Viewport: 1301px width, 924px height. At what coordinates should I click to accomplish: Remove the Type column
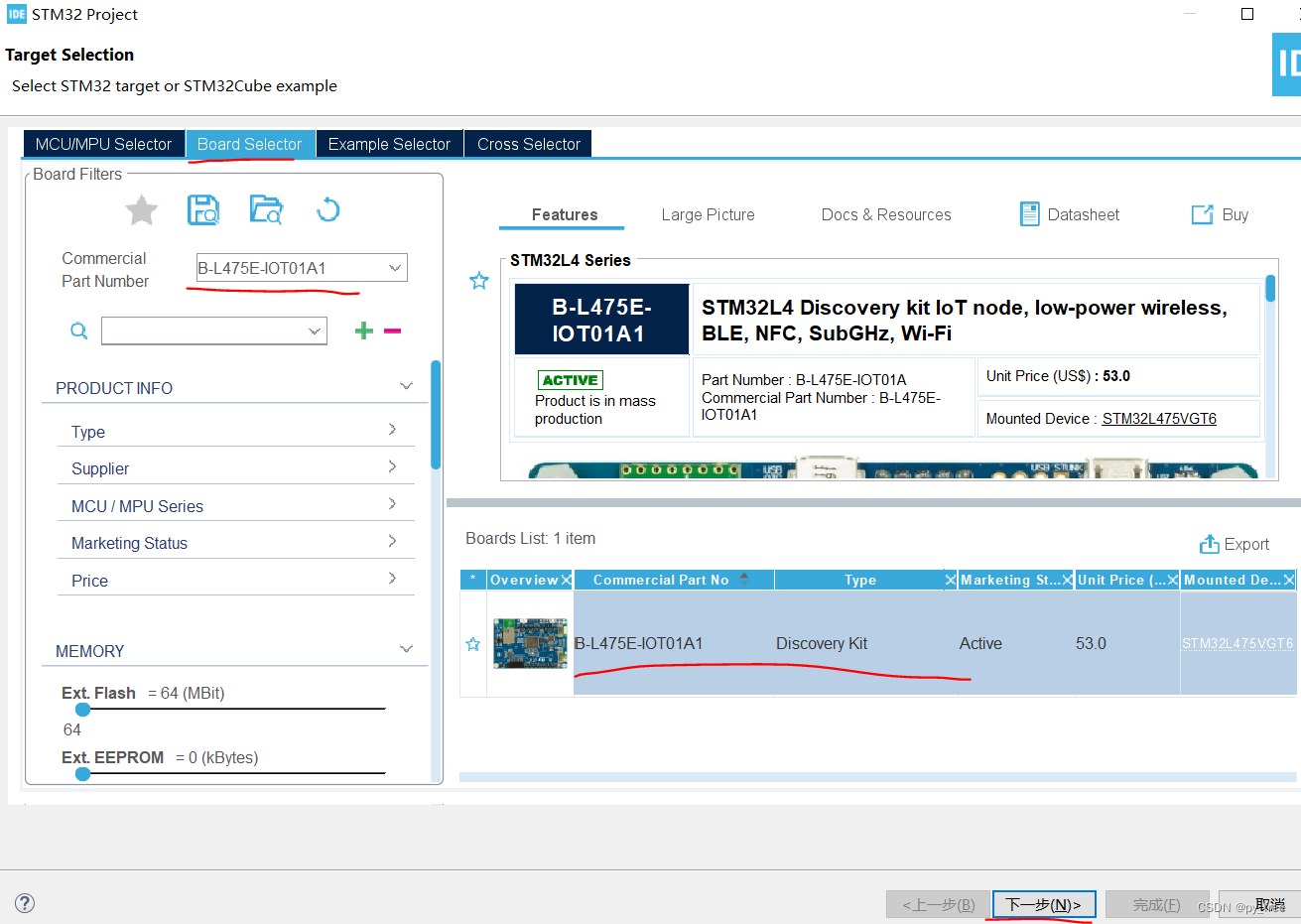[951, 580]
